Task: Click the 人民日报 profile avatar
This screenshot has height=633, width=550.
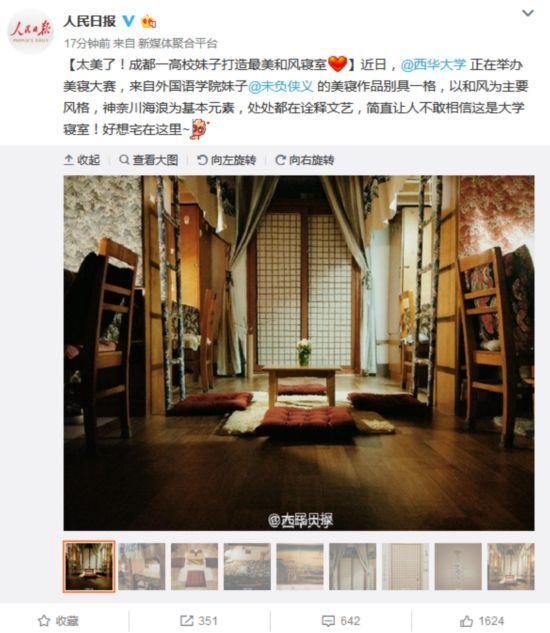Action: tap(30, 31)
